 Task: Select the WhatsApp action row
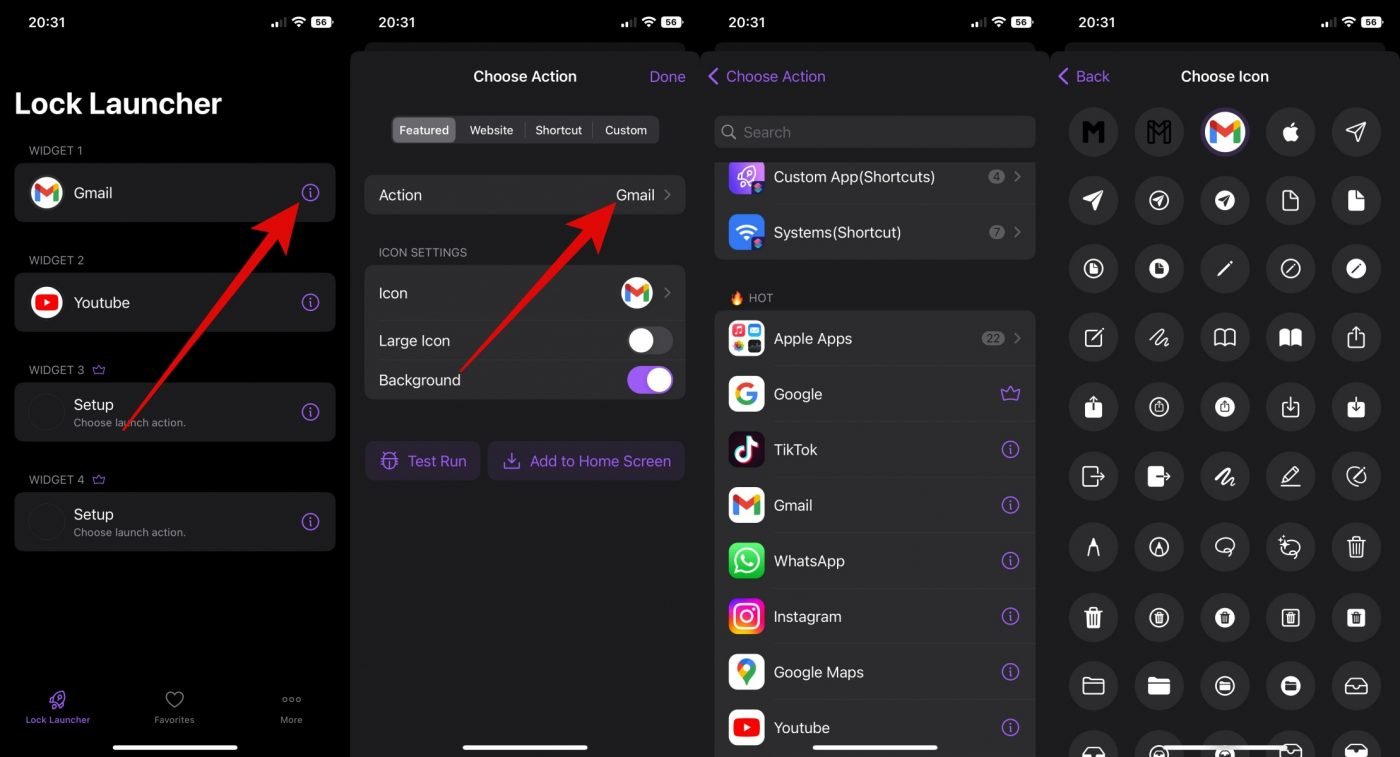(875, 561)
